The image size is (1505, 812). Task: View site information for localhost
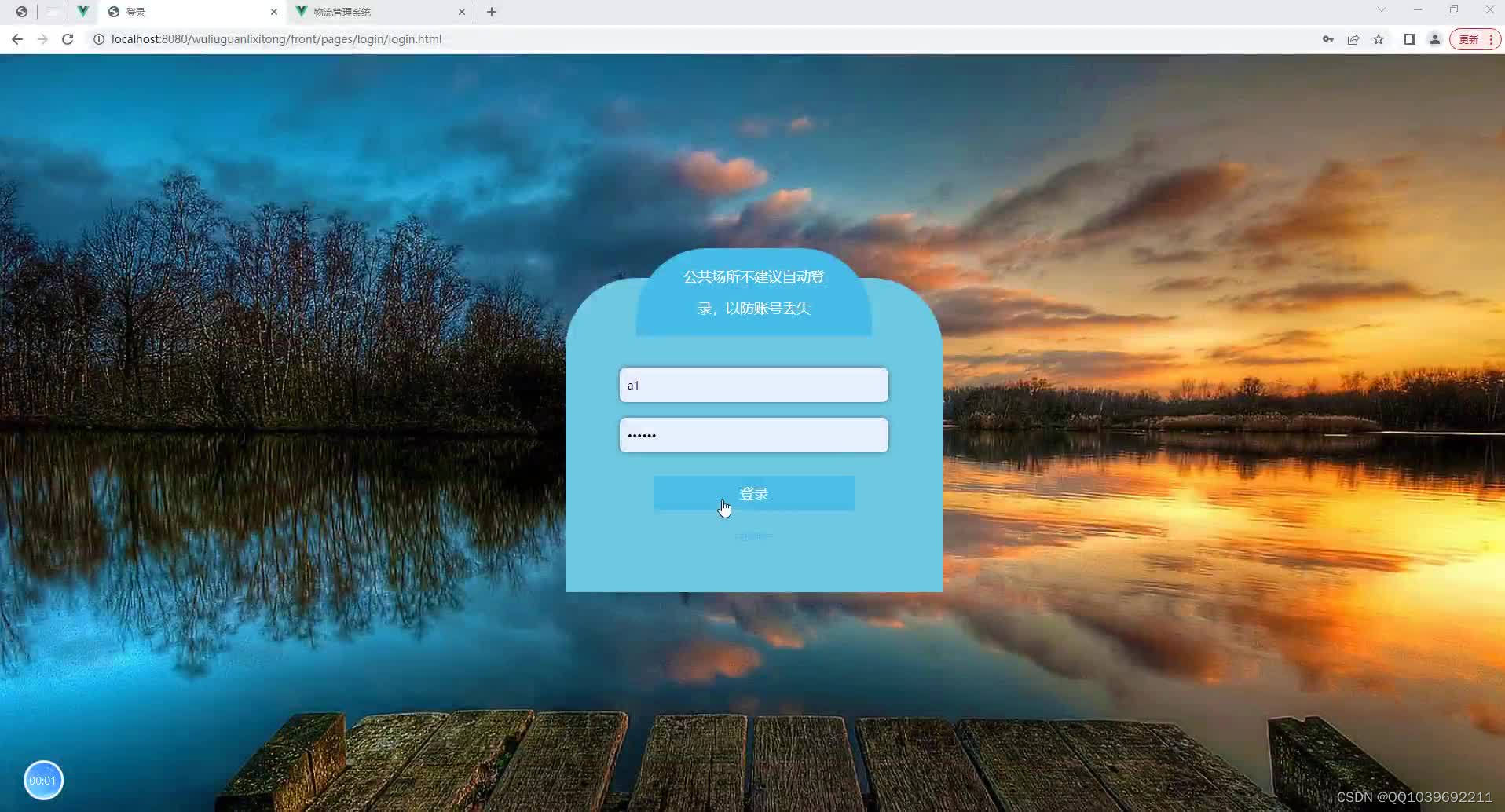99,39
